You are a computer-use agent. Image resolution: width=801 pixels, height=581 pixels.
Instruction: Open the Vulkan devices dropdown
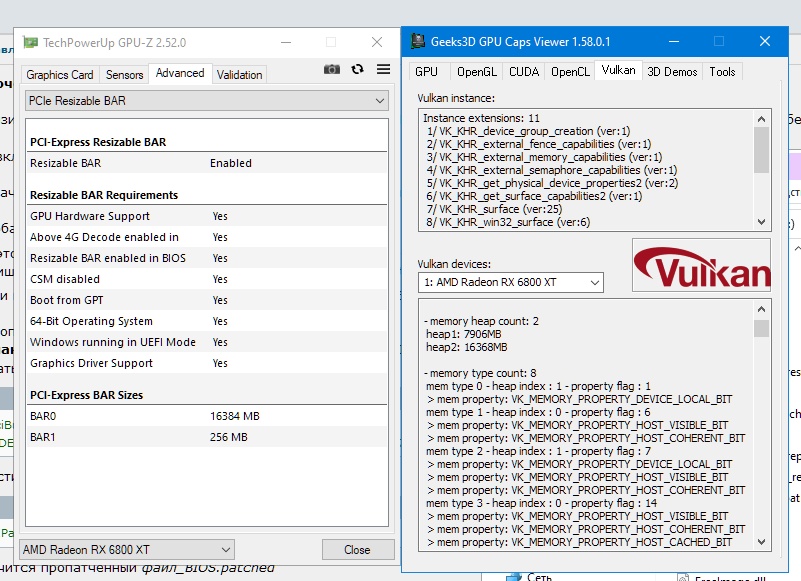(x=510, y=282)
